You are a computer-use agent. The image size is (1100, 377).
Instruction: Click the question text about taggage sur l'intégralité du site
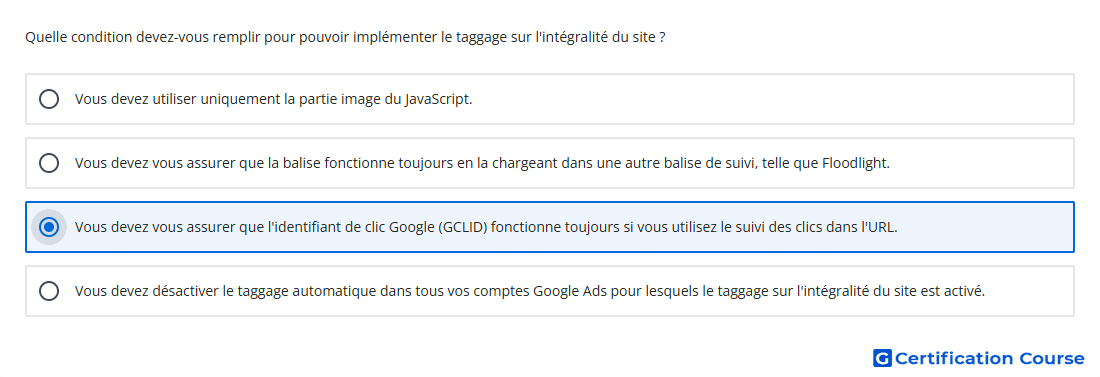345,37
